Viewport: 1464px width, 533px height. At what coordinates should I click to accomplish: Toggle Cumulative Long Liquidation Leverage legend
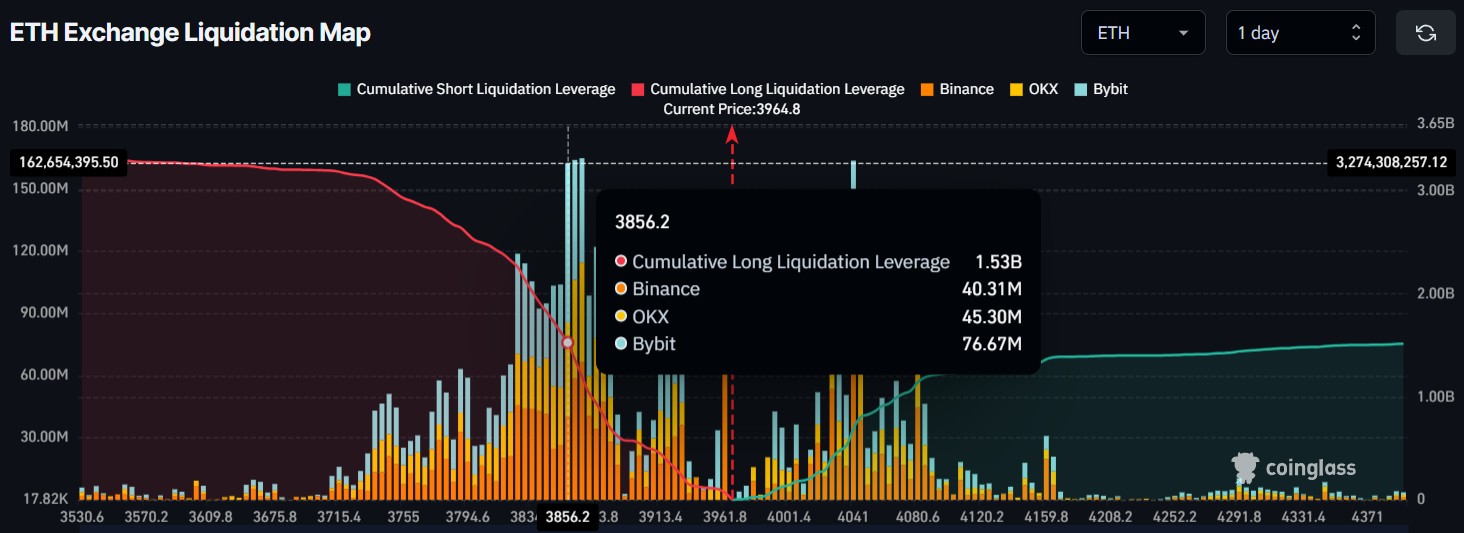pos(768,89)
